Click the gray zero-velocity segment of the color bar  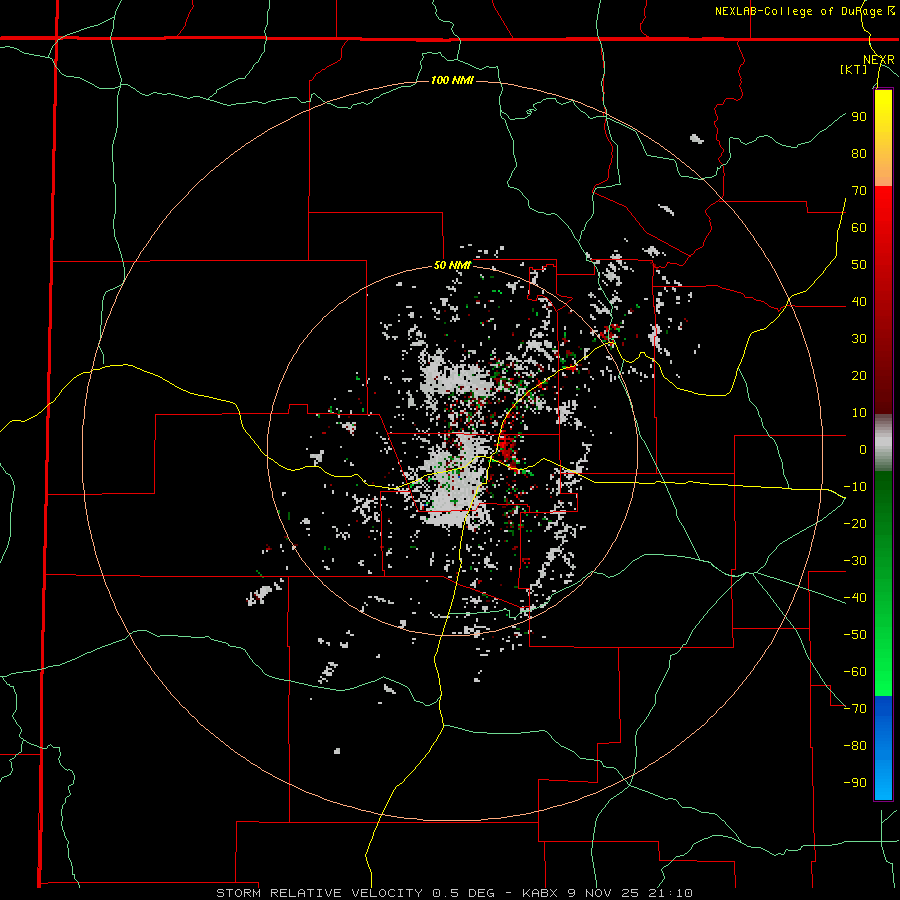(x=883, y=443)
